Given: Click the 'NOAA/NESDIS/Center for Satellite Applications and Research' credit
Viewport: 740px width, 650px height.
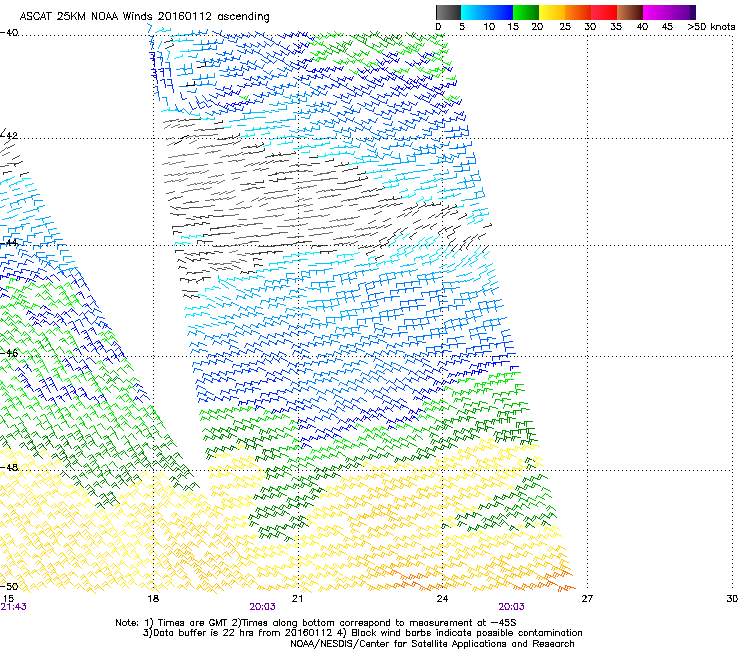Looking at the screenshot, I should pyautogui.click(x=432, y=644).
